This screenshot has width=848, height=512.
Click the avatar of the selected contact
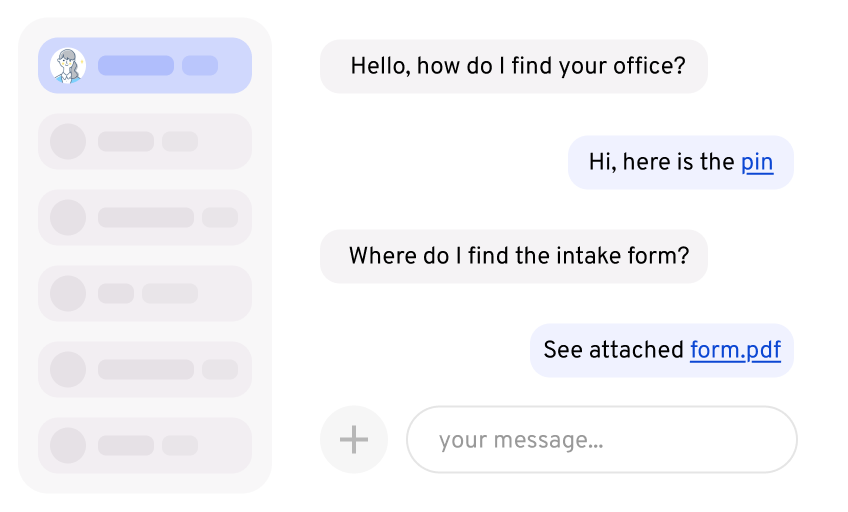pos(68,66)
